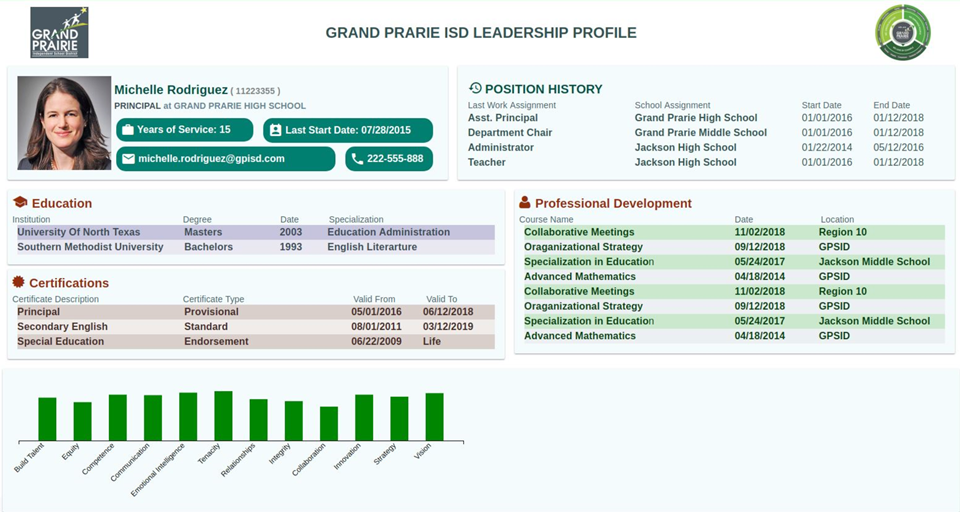Click the Bachelors degree cell
Viewport: 960px width, 512px height.
coord(209,247)
